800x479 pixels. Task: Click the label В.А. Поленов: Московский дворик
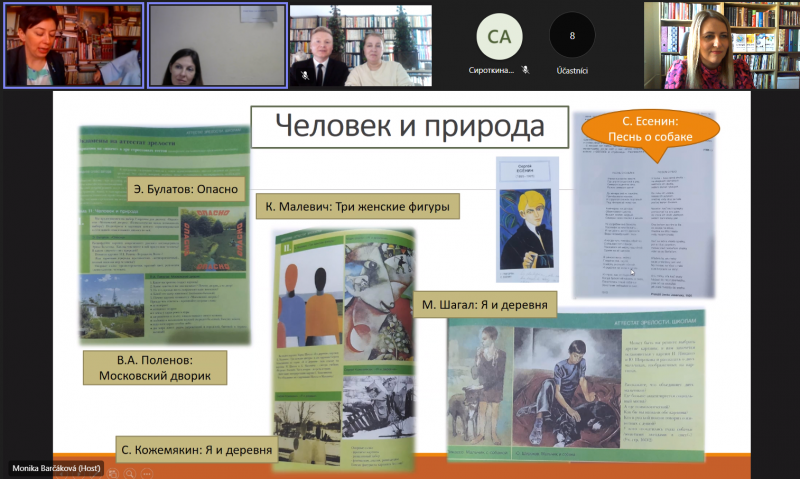(x=155, y=367)
